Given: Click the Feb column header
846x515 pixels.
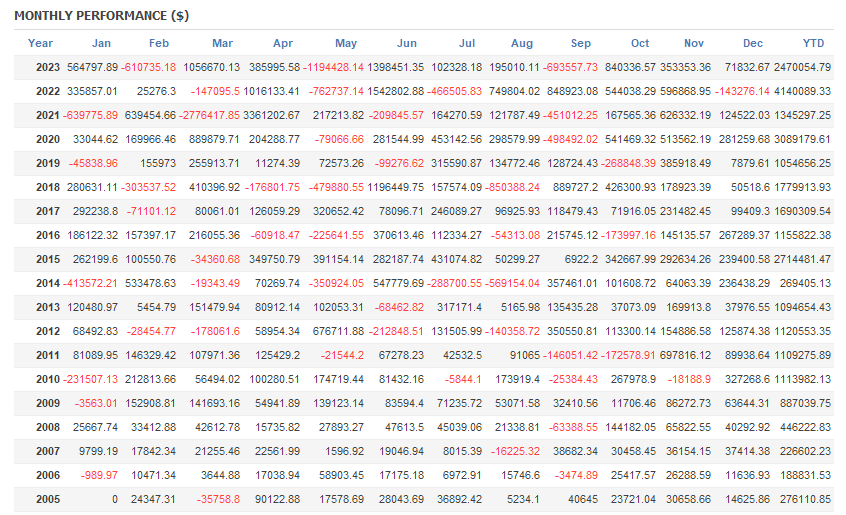Looking at the screenshot, I should pos(159,43).
